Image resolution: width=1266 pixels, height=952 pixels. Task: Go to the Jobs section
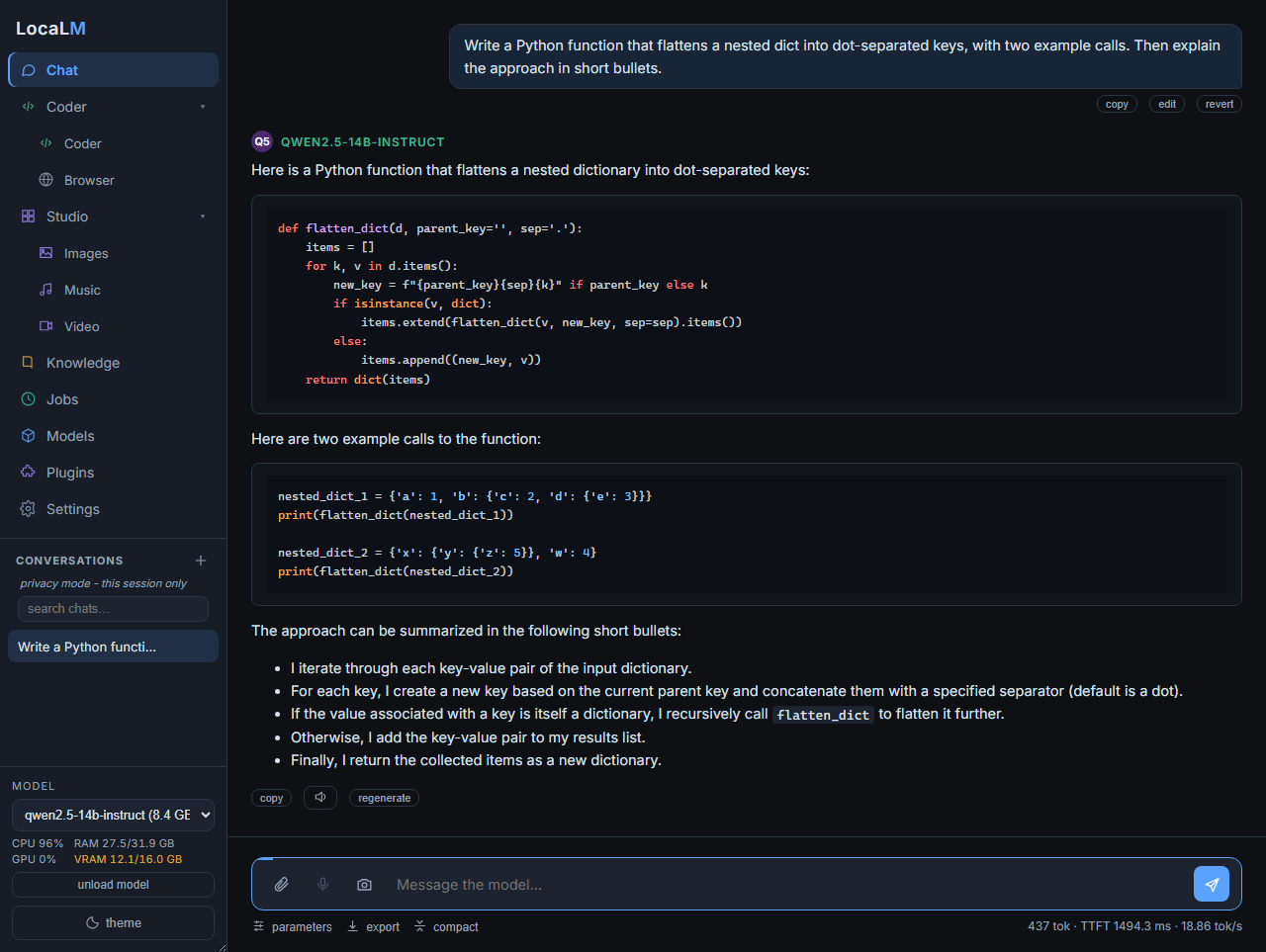pos(113,399)
